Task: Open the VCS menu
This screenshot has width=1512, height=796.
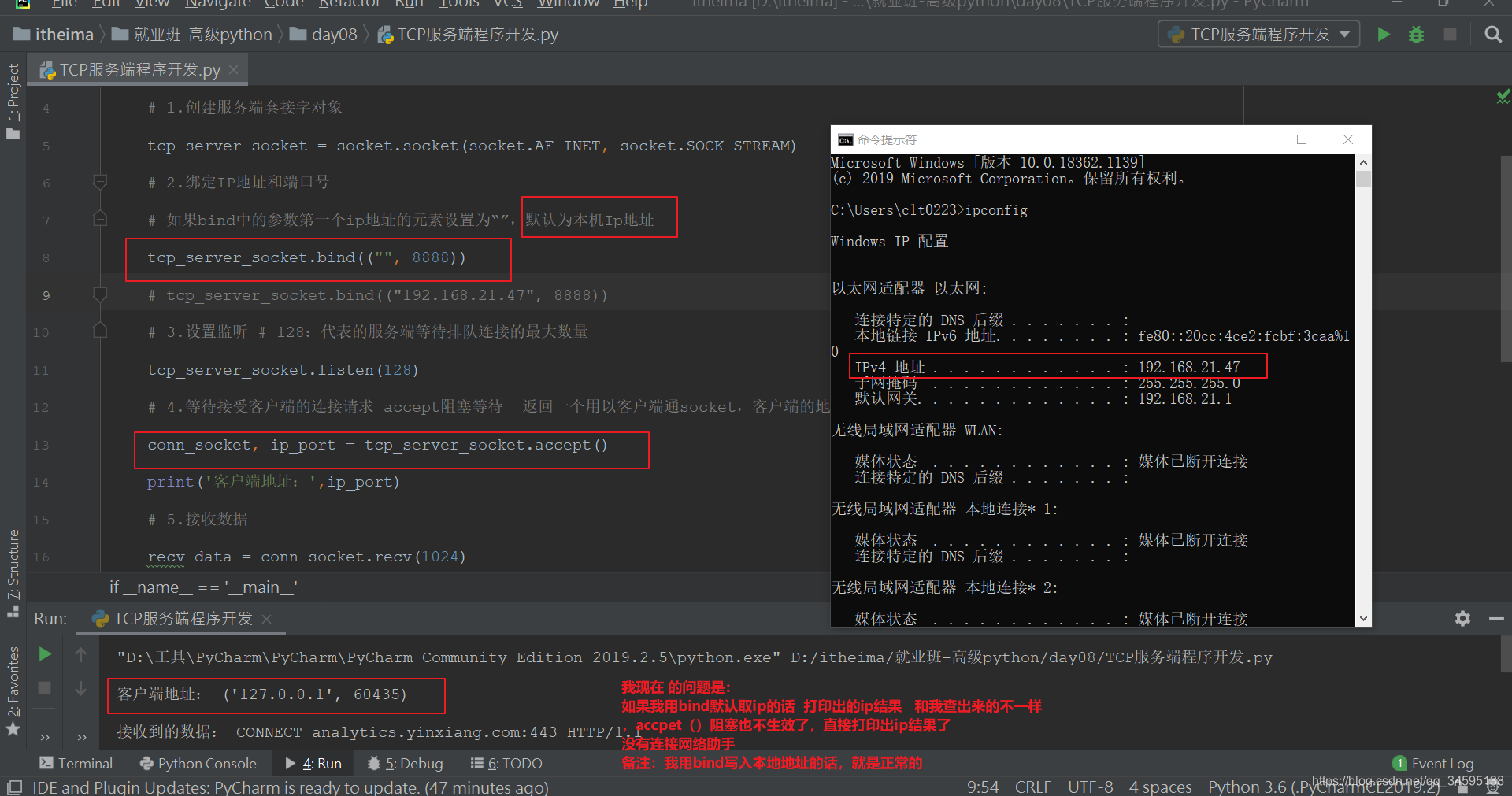Action: point(507,4)
